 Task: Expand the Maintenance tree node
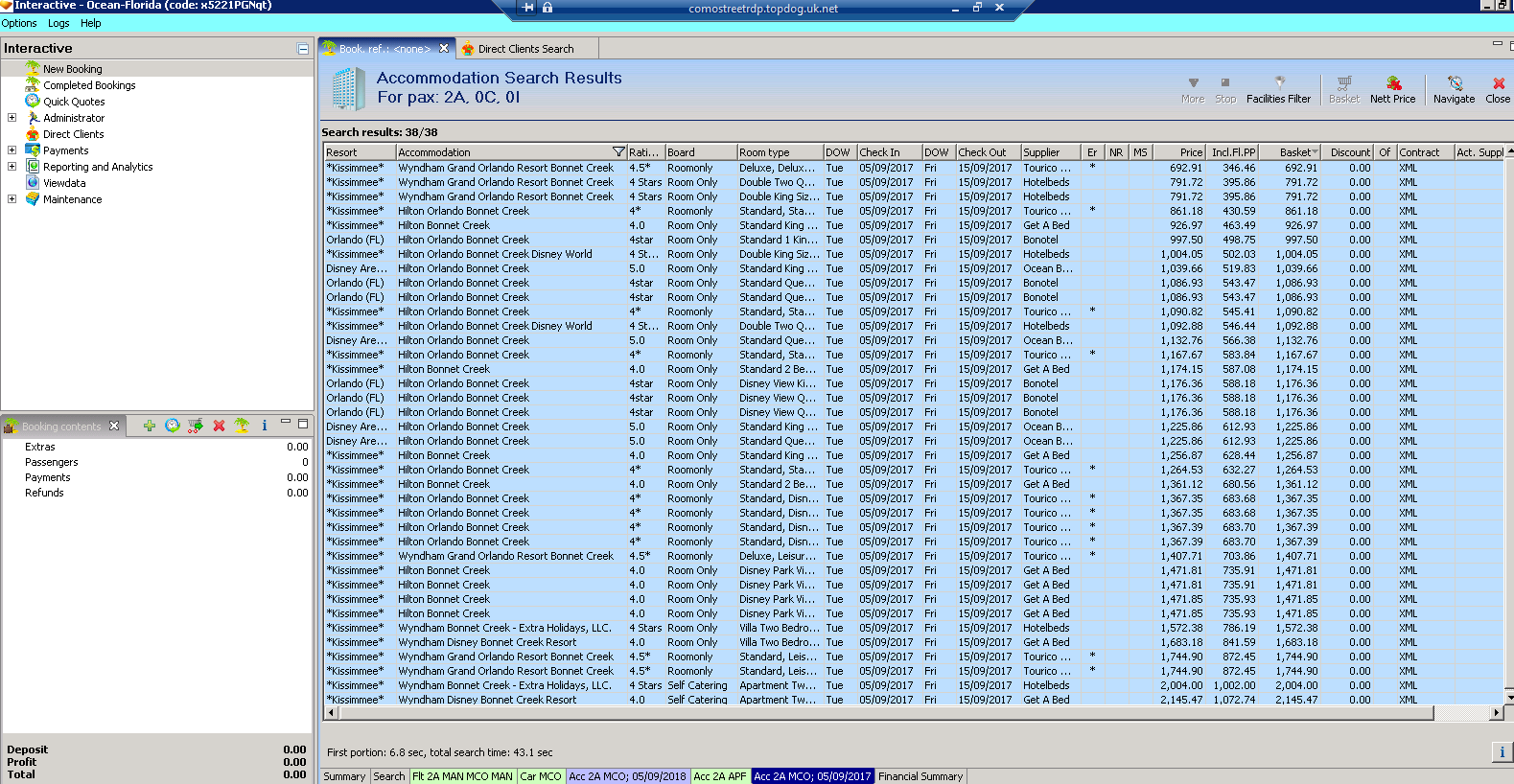12,199
